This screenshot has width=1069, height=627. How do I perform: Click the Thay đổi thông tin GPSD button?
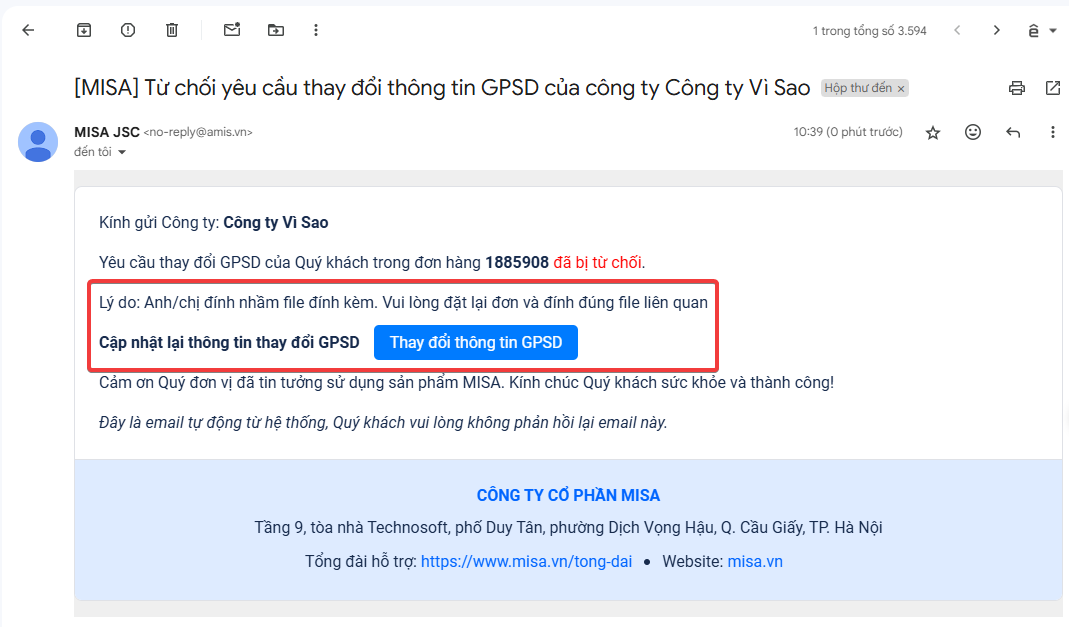pos(476,342)
